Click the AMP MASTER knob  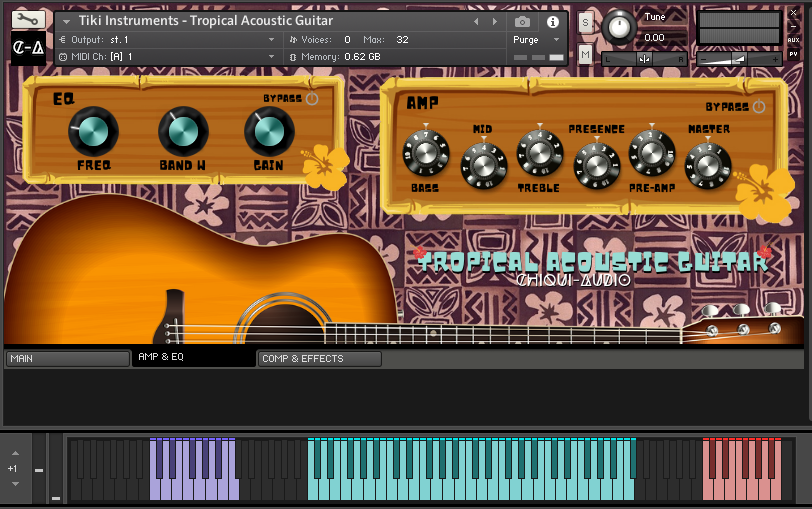click(708, 164)
